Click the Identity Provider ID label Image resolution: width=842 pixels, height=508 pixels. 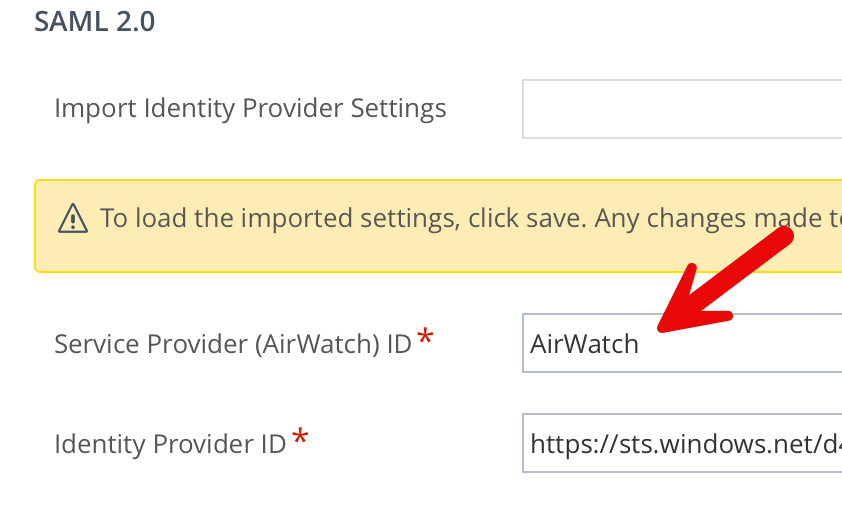170,444
